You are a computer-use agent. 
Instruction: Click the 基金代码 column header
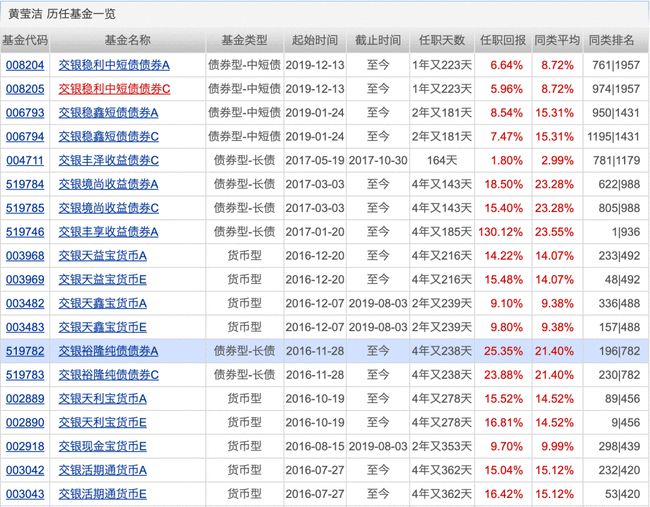(x=25, y=40)
